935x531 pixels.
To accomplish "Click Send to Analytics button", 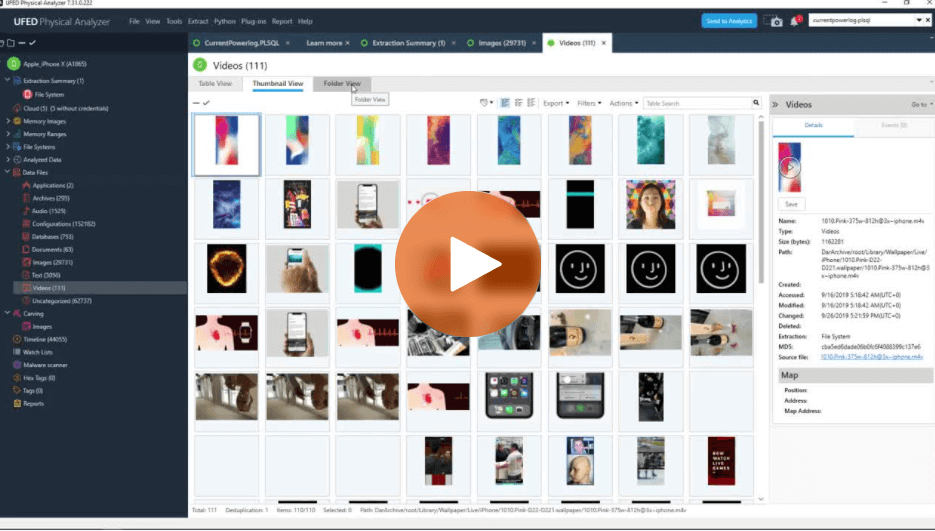I will click(729, 21).
